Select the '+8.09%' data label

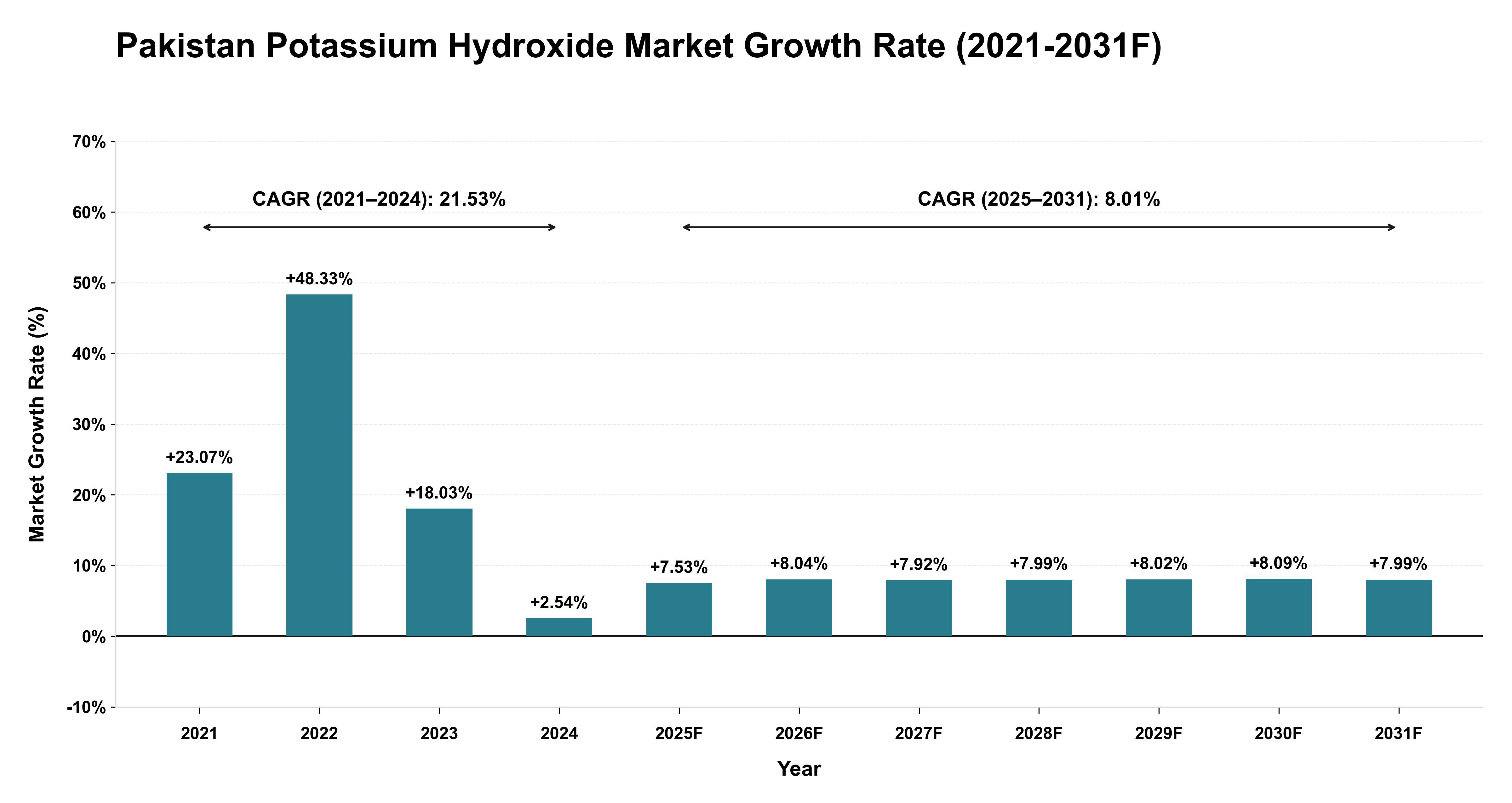point(1278,563)
